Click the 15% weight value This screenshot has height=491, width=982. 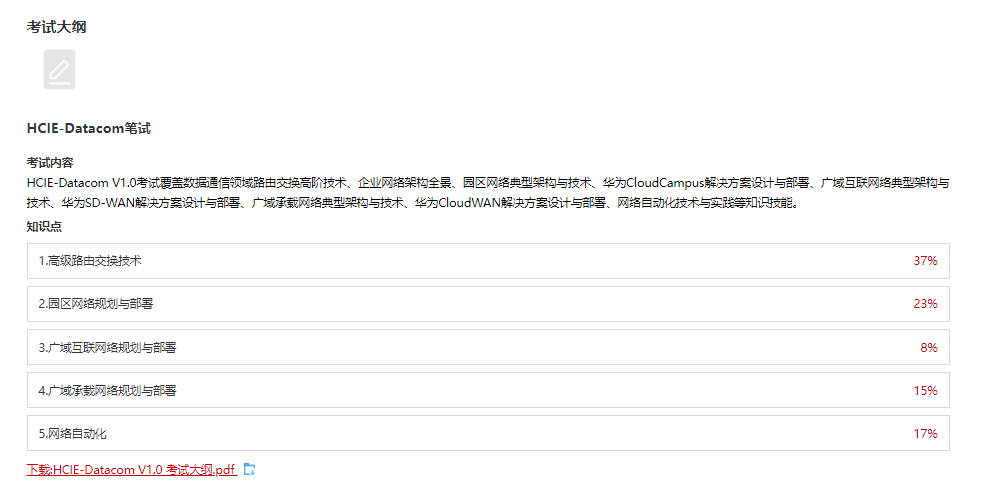[x=925, y=391]
